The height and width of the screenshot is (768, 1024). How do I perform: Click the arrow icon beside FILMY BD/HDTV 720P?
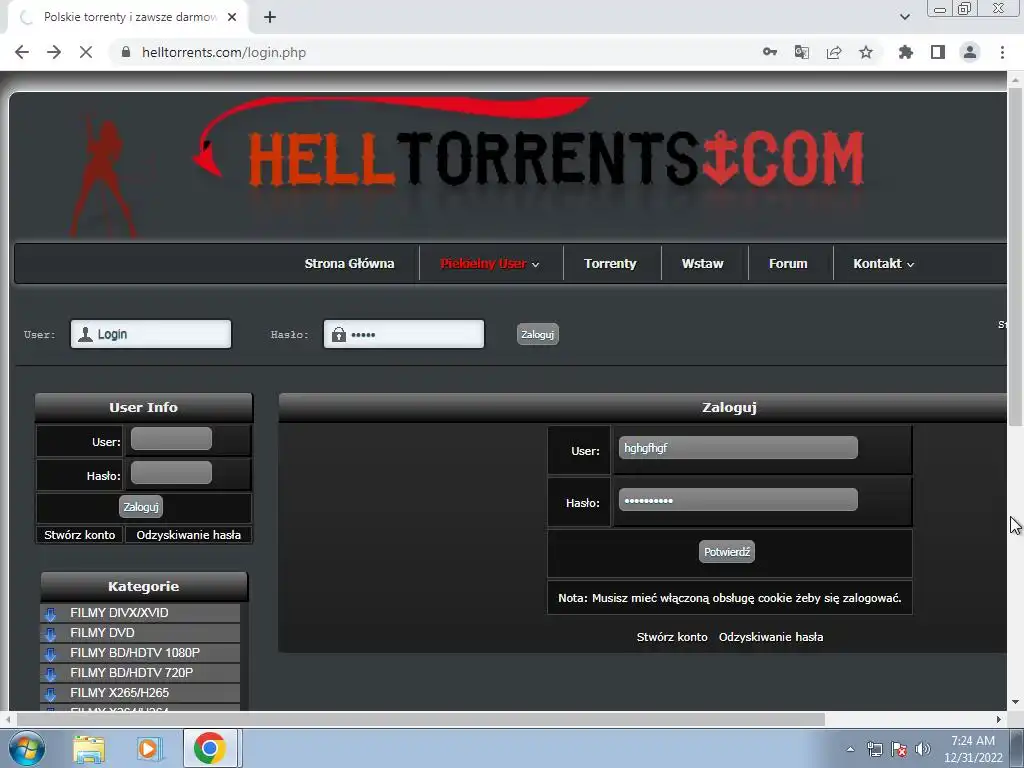click(x=50, y=674)
